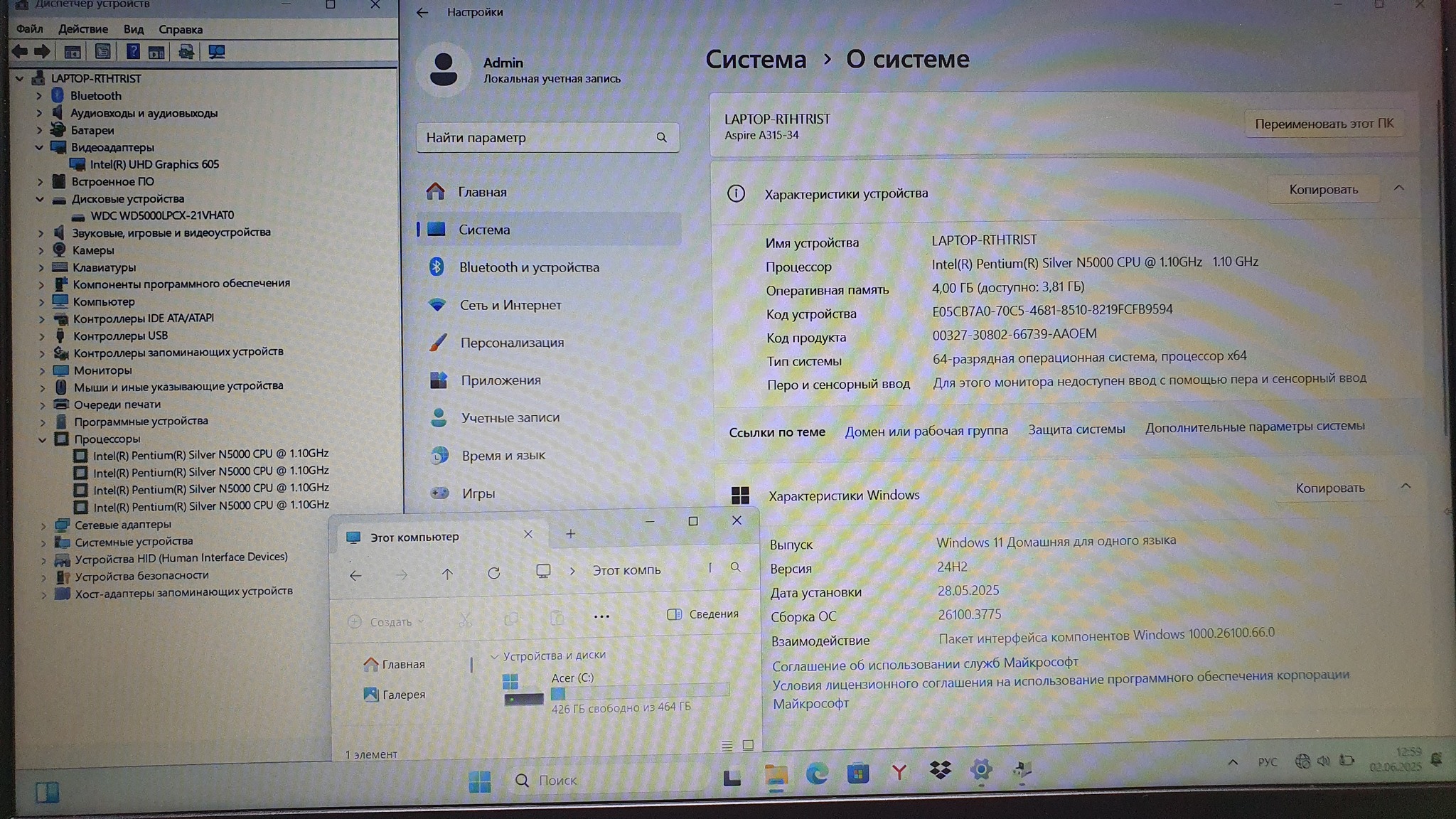
Task: Open Microsoft Edge from the taskbar
Action: click(x=816, y=773)
